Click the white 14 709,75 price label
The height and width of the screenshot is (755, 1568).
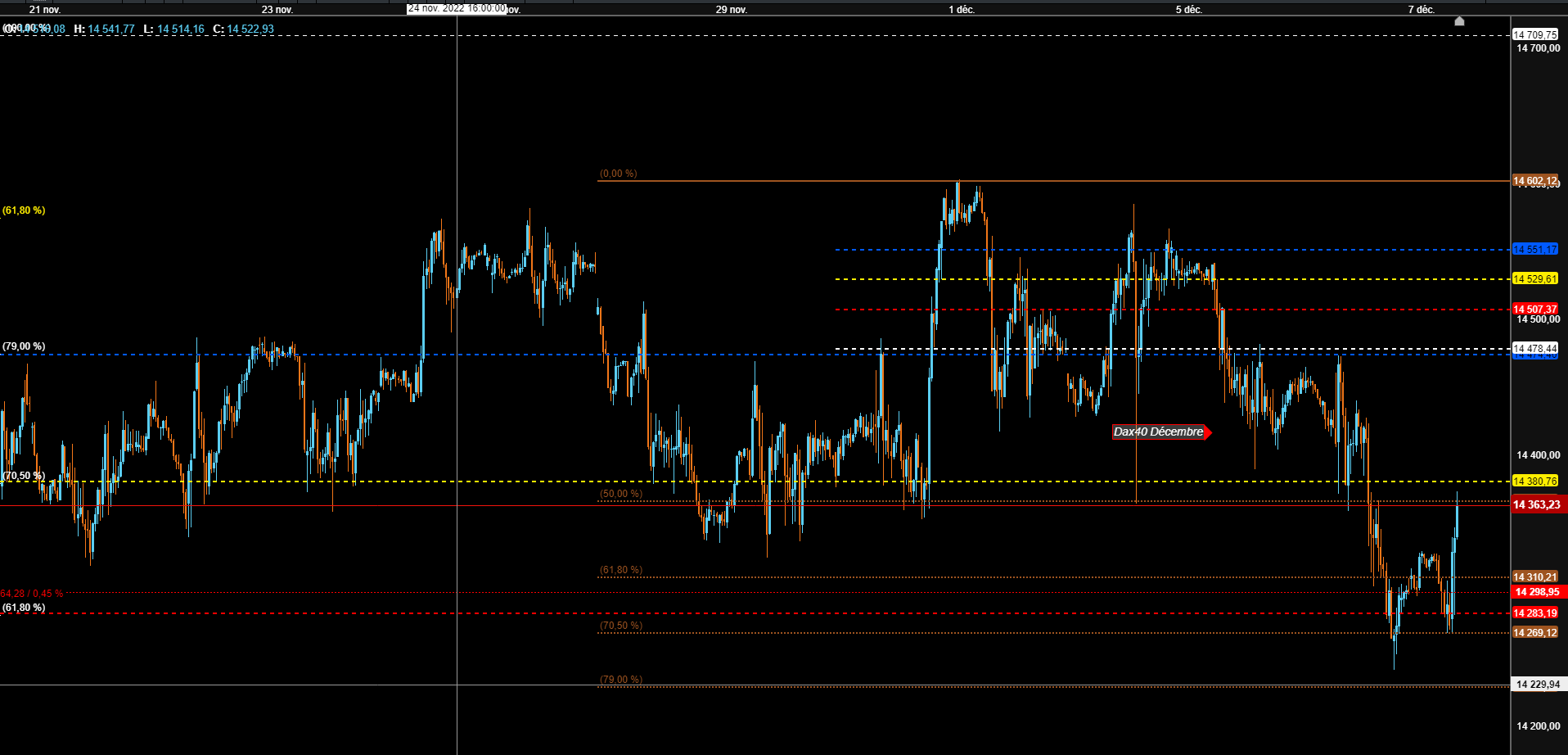point(1535,35)
